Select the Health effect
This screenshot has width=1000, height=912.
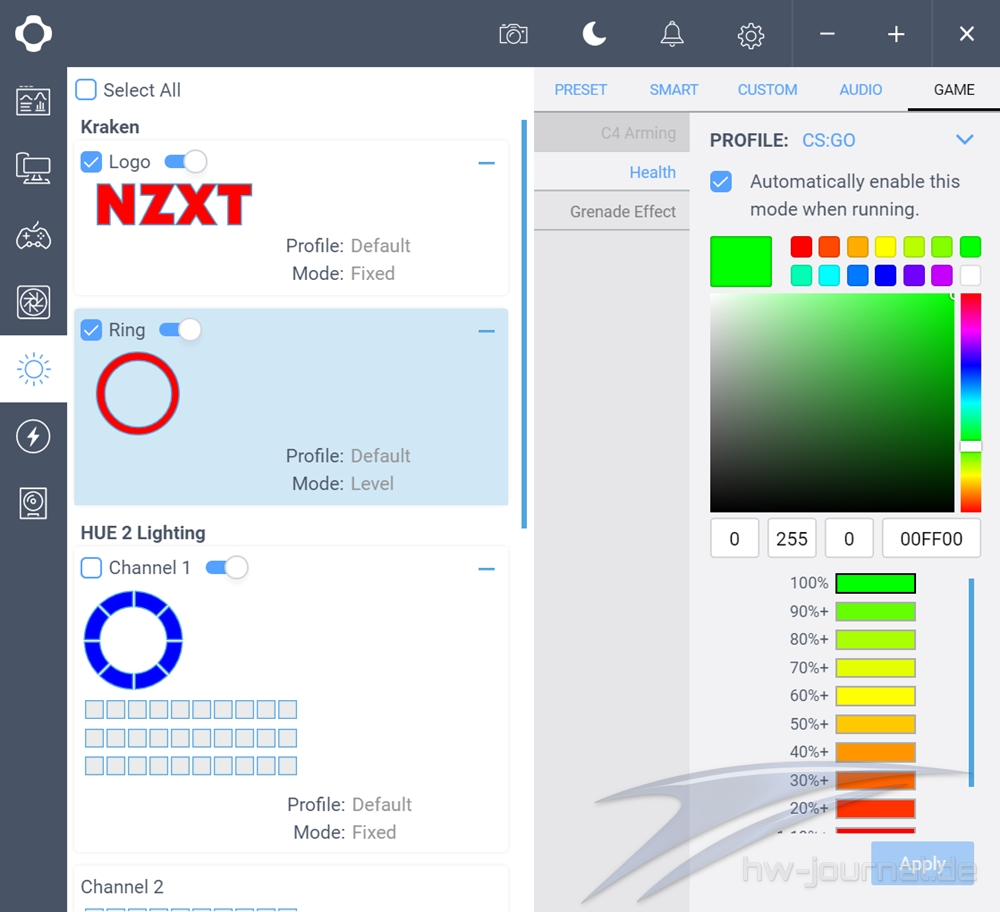pyautogui.click(x=612, y=172)
